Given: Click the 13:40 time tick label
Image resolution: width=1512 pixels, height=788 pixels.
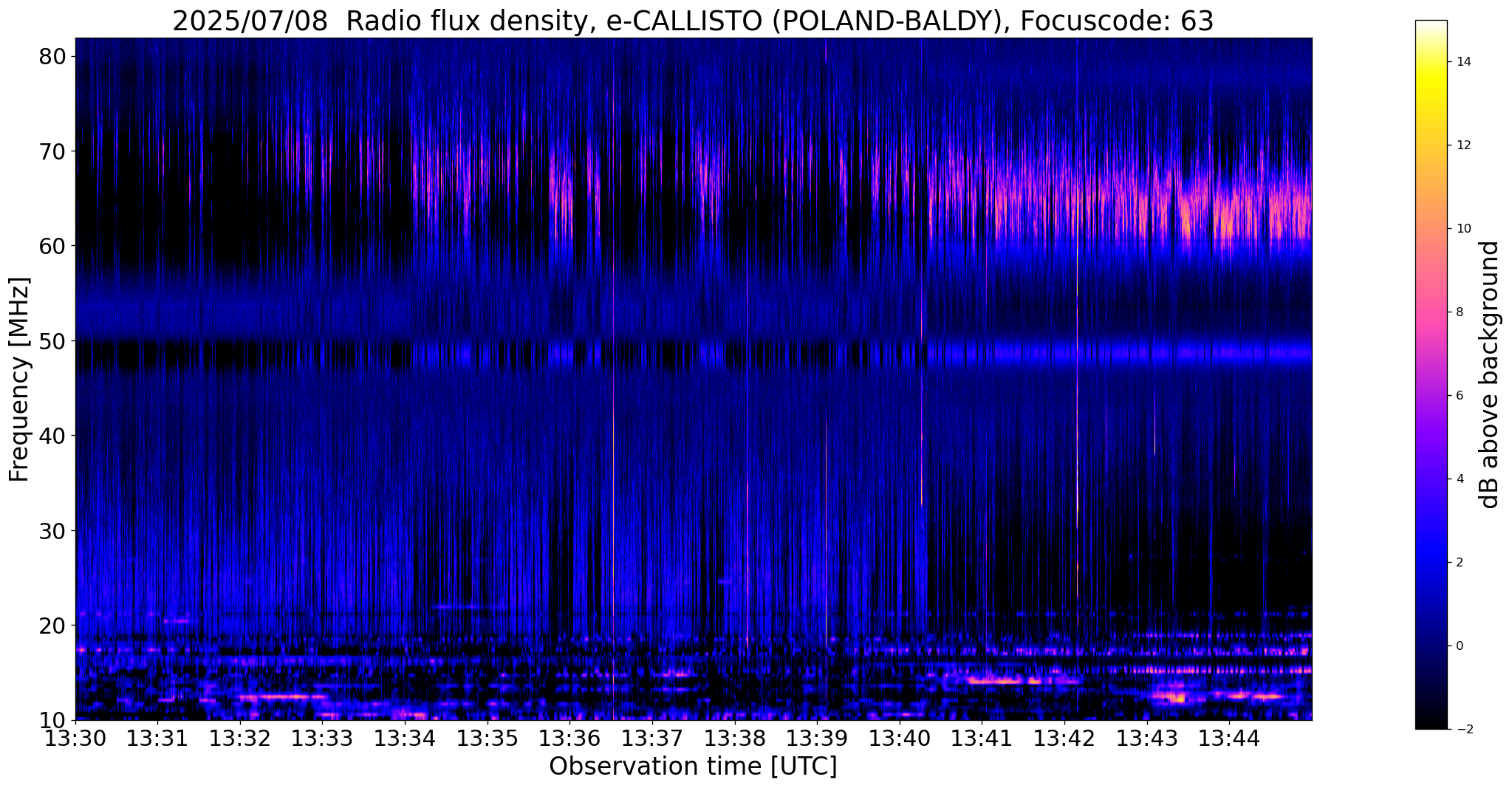Looking at the screenshot, I should pos(900,739).
